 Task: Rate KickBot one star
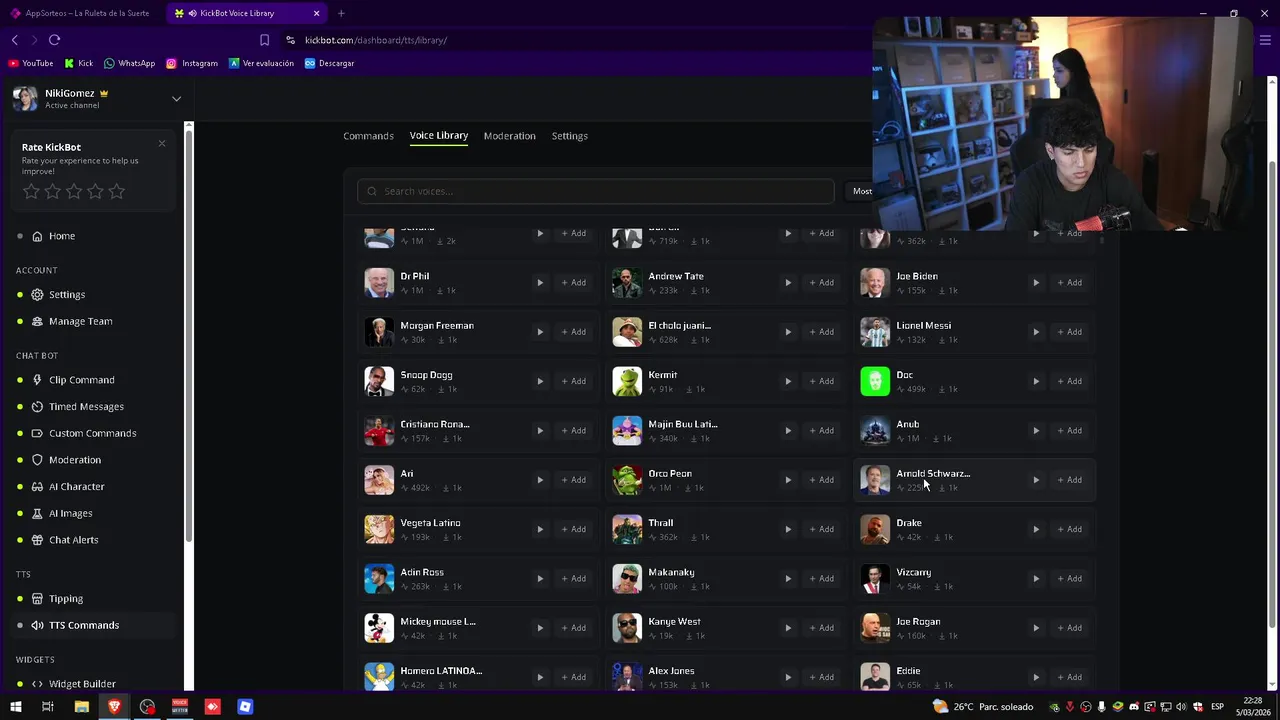point(31,191)
